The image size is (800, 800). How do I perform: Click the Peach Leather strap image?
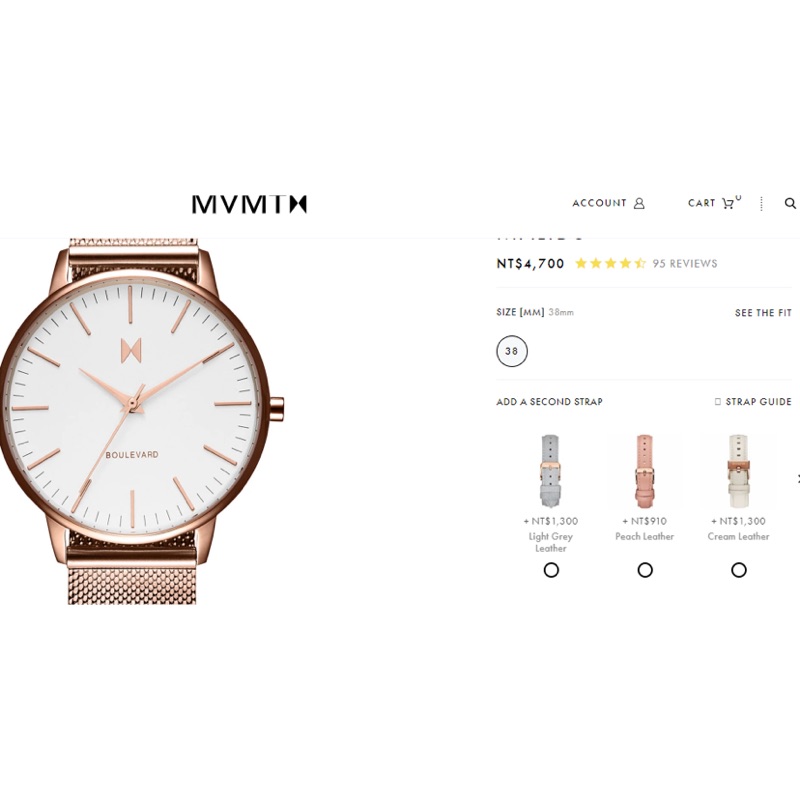point(644,471)
